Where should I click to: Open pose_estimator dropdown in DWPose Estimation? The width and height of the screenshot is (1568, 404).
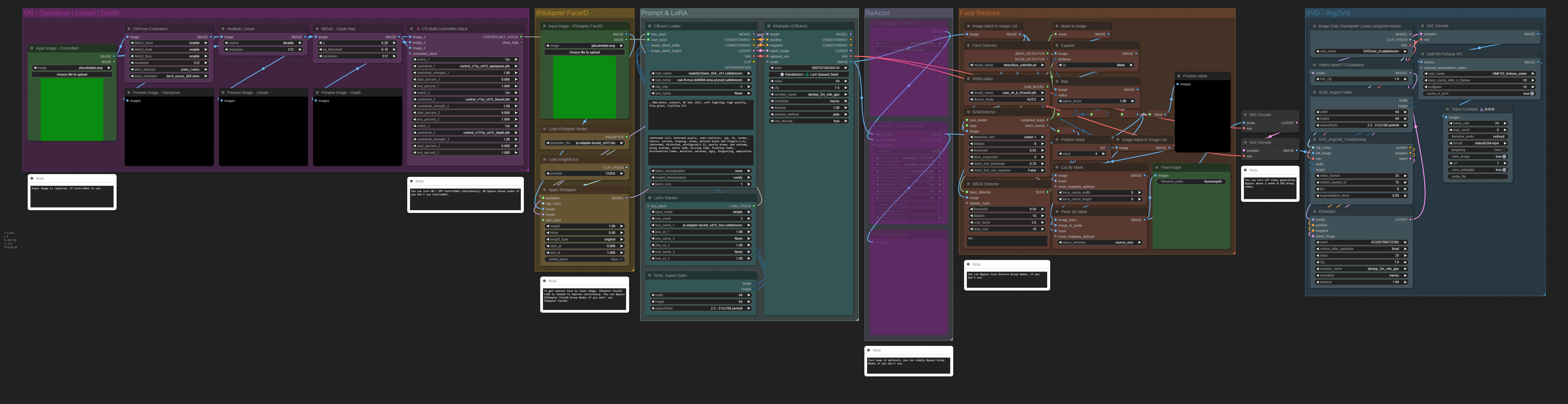[169, 76]
